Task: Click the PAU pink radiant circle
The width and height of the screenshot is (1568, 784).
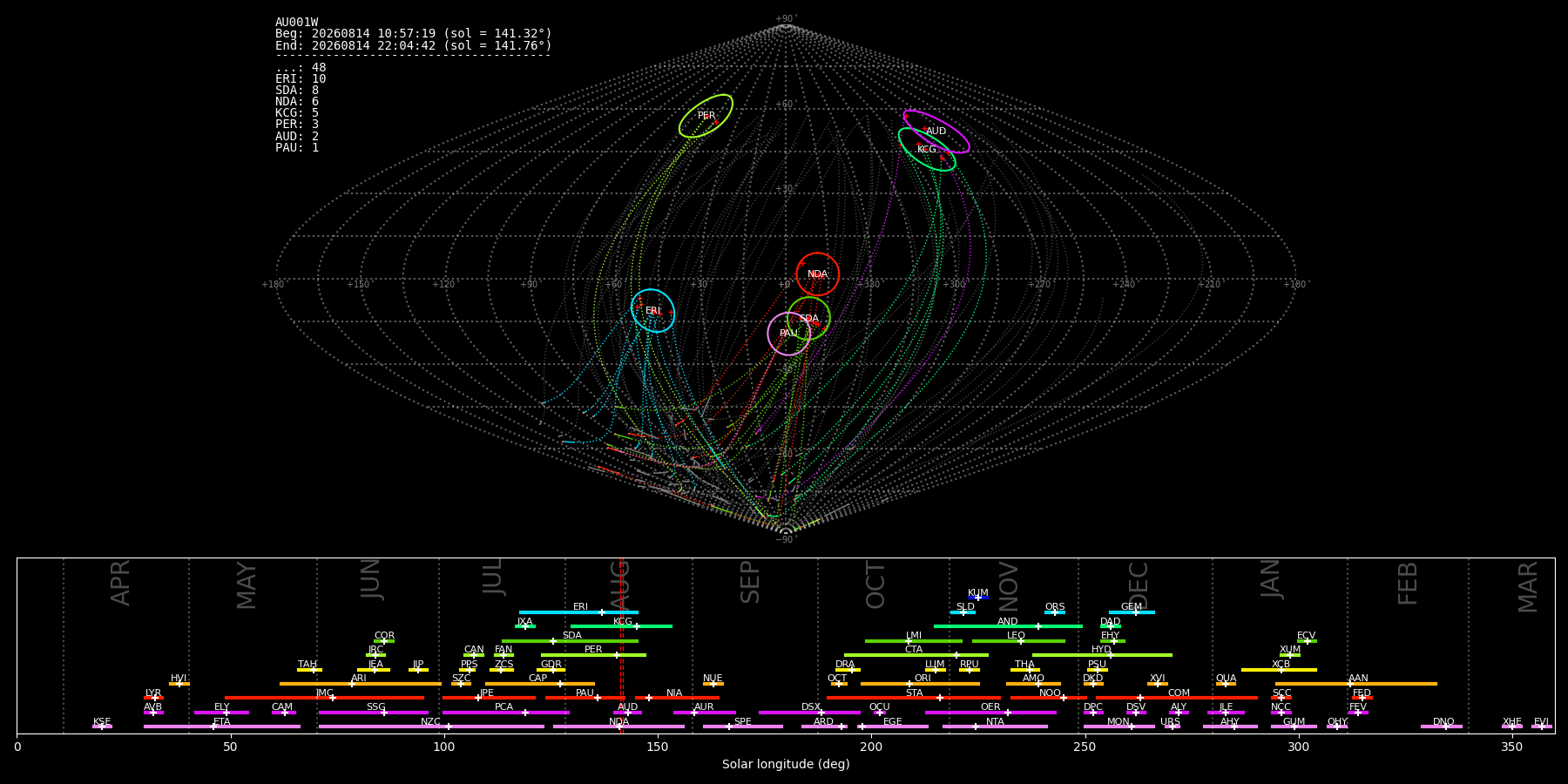Action: pos(788,334)
